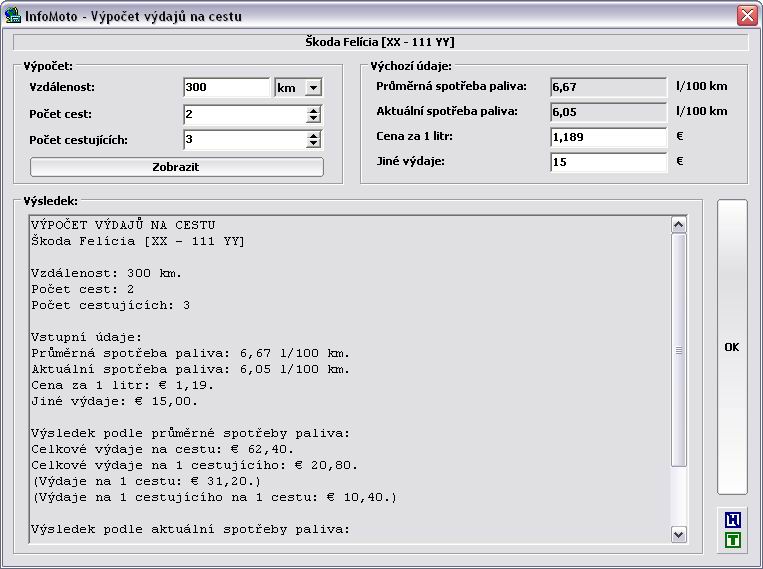The height and width of the screenshot is (569, 763).
Task: Focus the Počet cest field
Action: point(245,114)
